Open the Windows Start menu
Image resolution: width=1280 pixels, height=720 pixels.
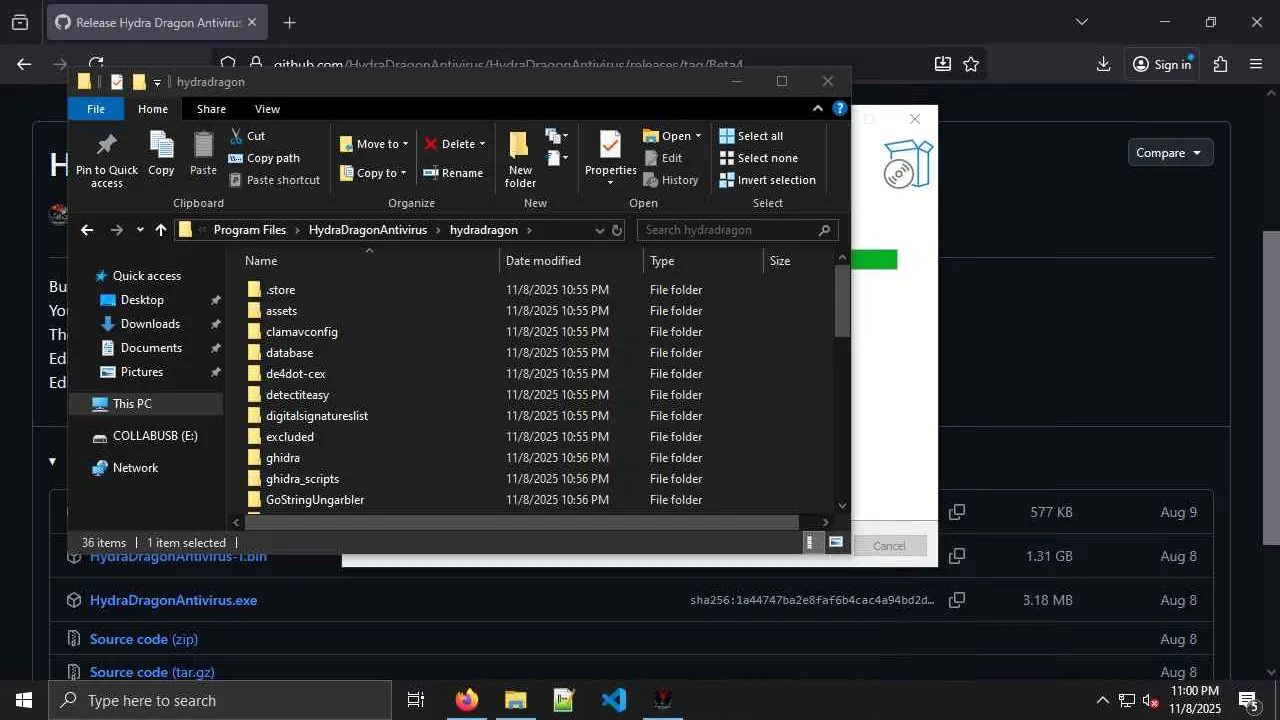coord(24,700)
